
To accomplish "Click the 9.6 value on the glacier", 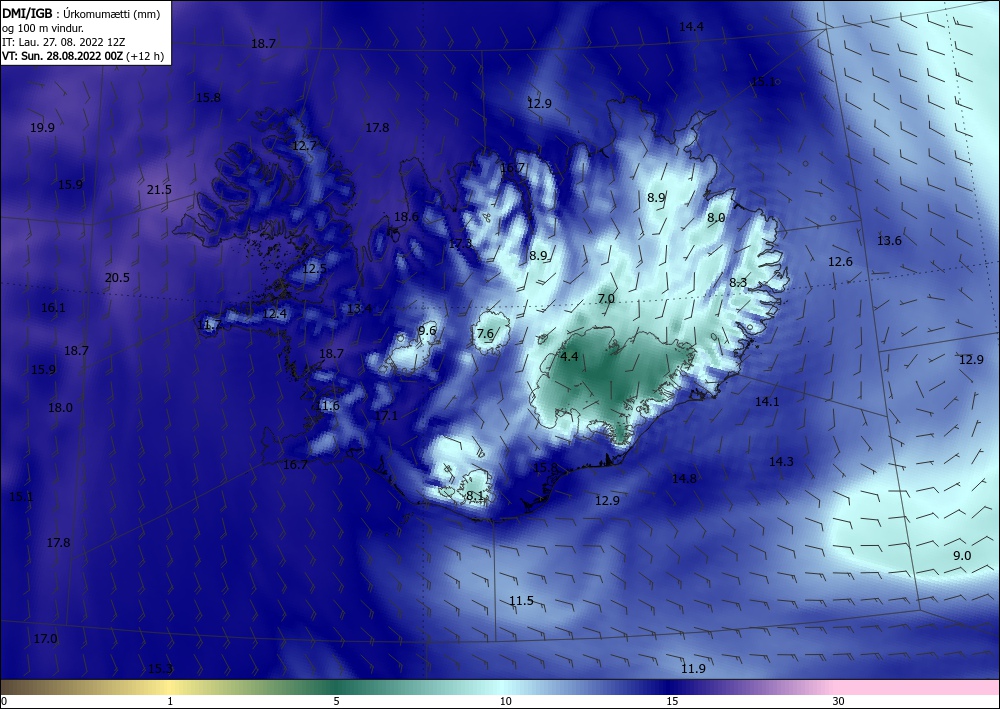I will point(427,330).
